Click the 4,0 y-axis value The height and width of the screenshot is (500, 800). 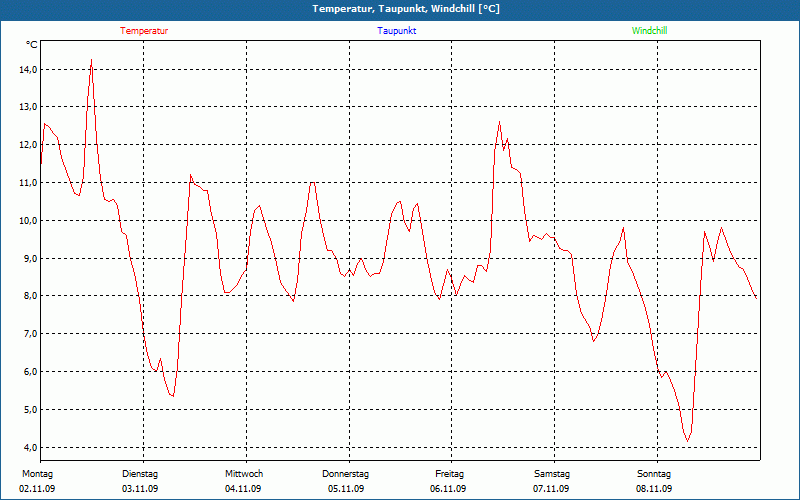coord(31,447)
